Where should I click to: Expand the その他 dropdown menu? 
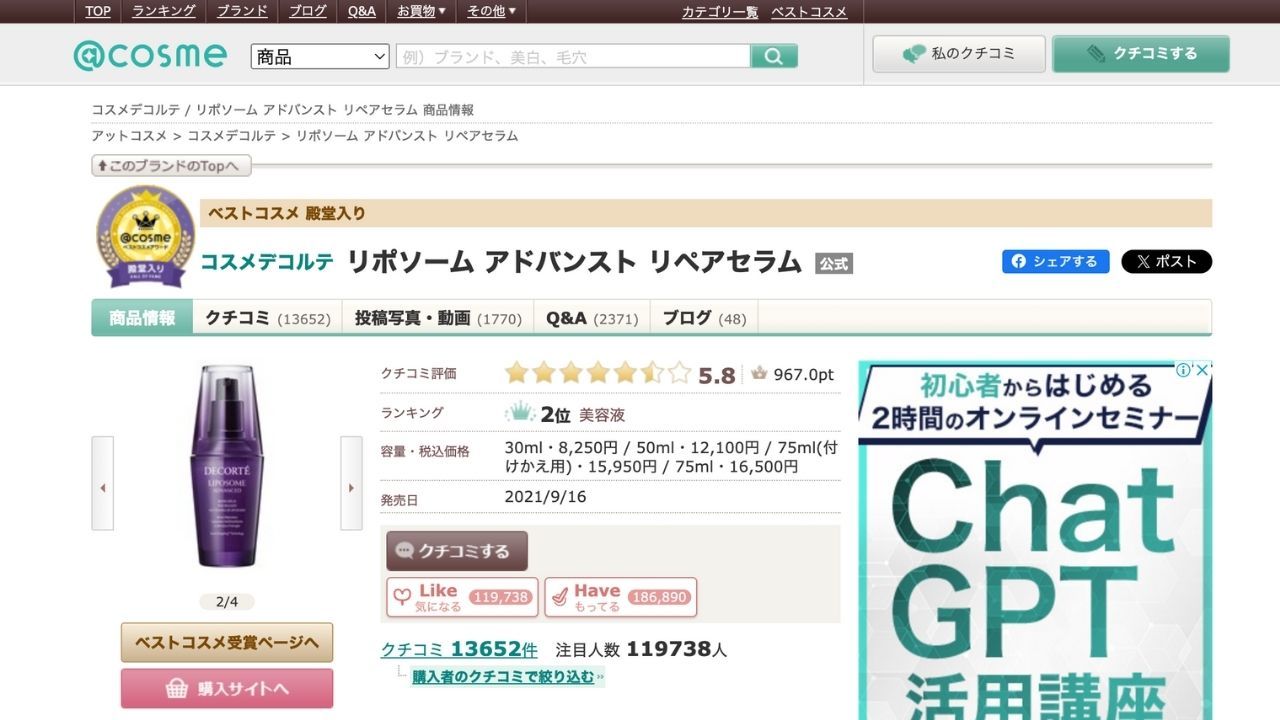point(491,11)
